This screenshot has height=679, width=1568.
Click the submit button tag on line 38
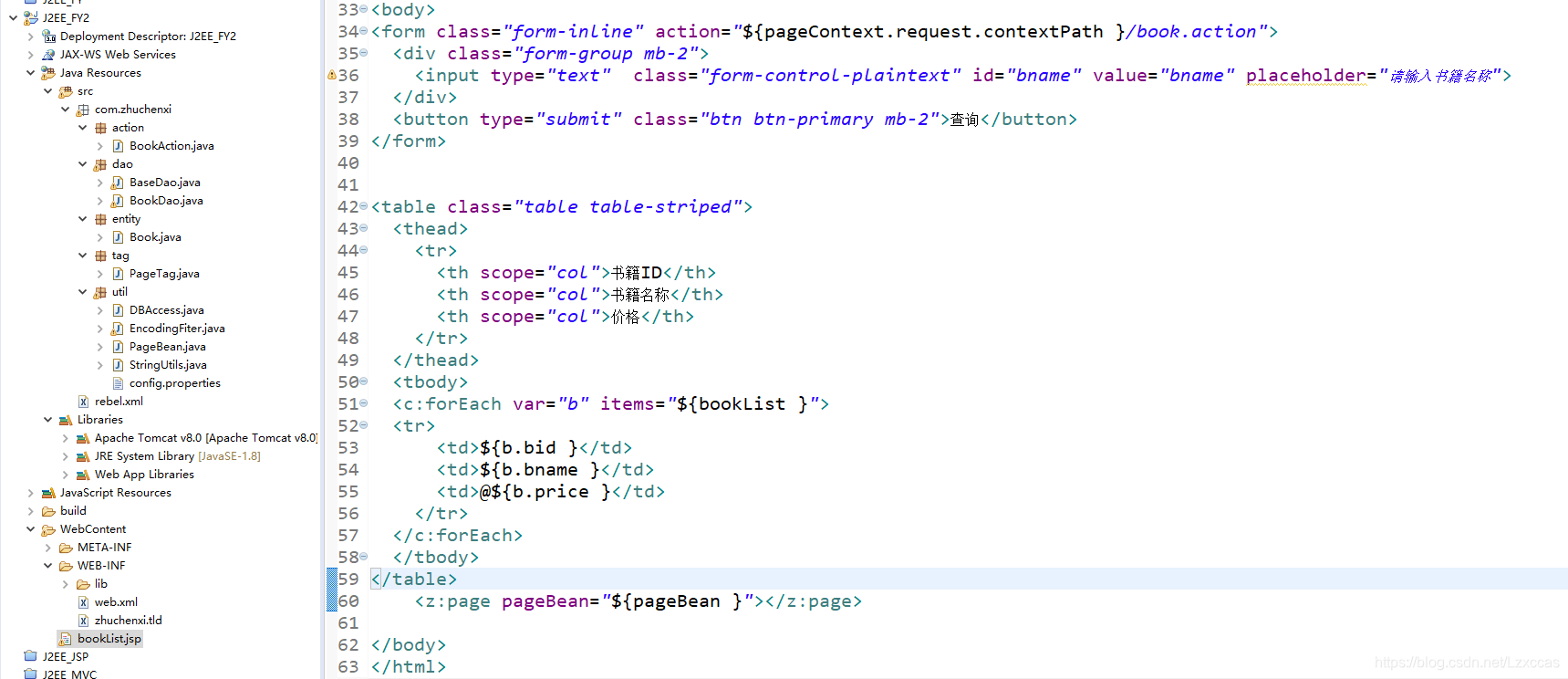coord(735,120)
